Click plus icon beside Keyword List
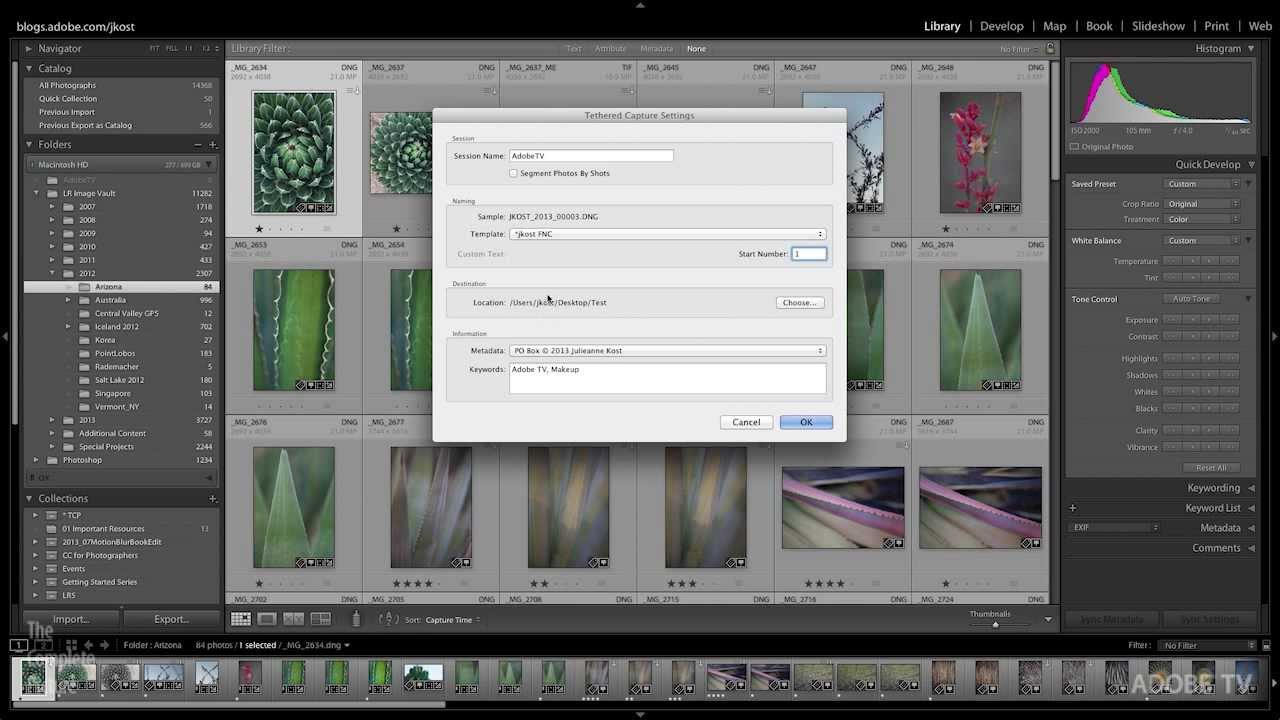Image resolution: width=1280 pixels, height=720 pixels. [1073, 508]
